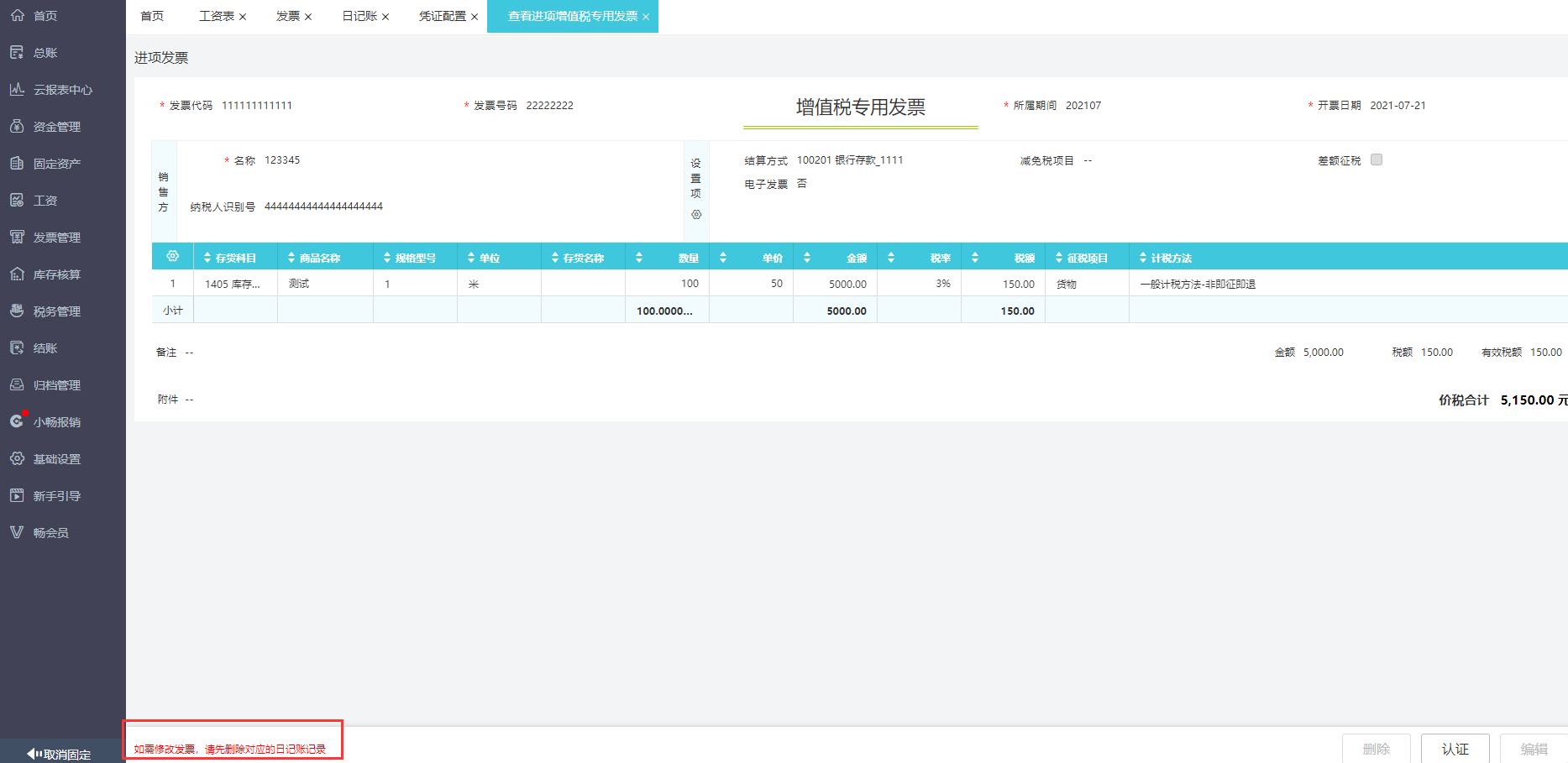This screenshot has width=1568, height=763.
Task: Enable the 差额征税 checkbox
Action: click(x=1377, y=159)
